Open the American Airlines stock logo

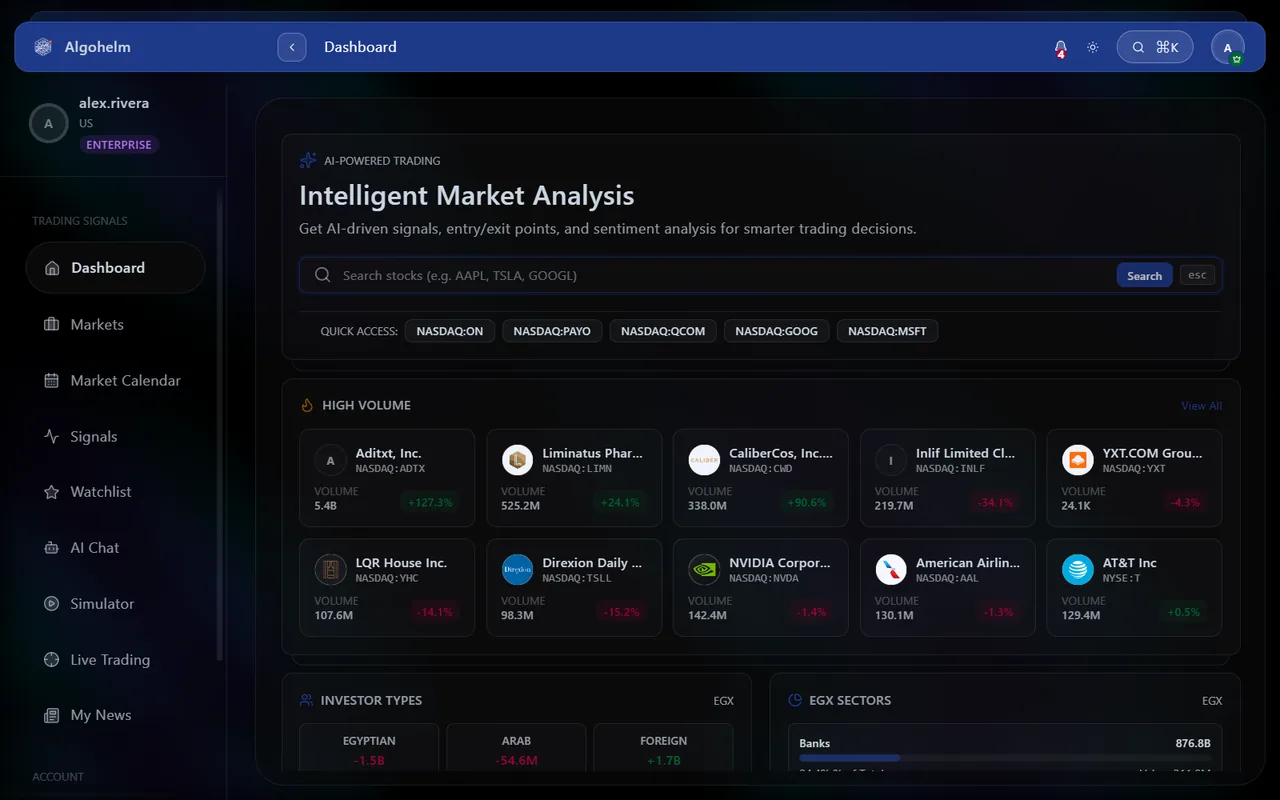(x=891, y=570)
